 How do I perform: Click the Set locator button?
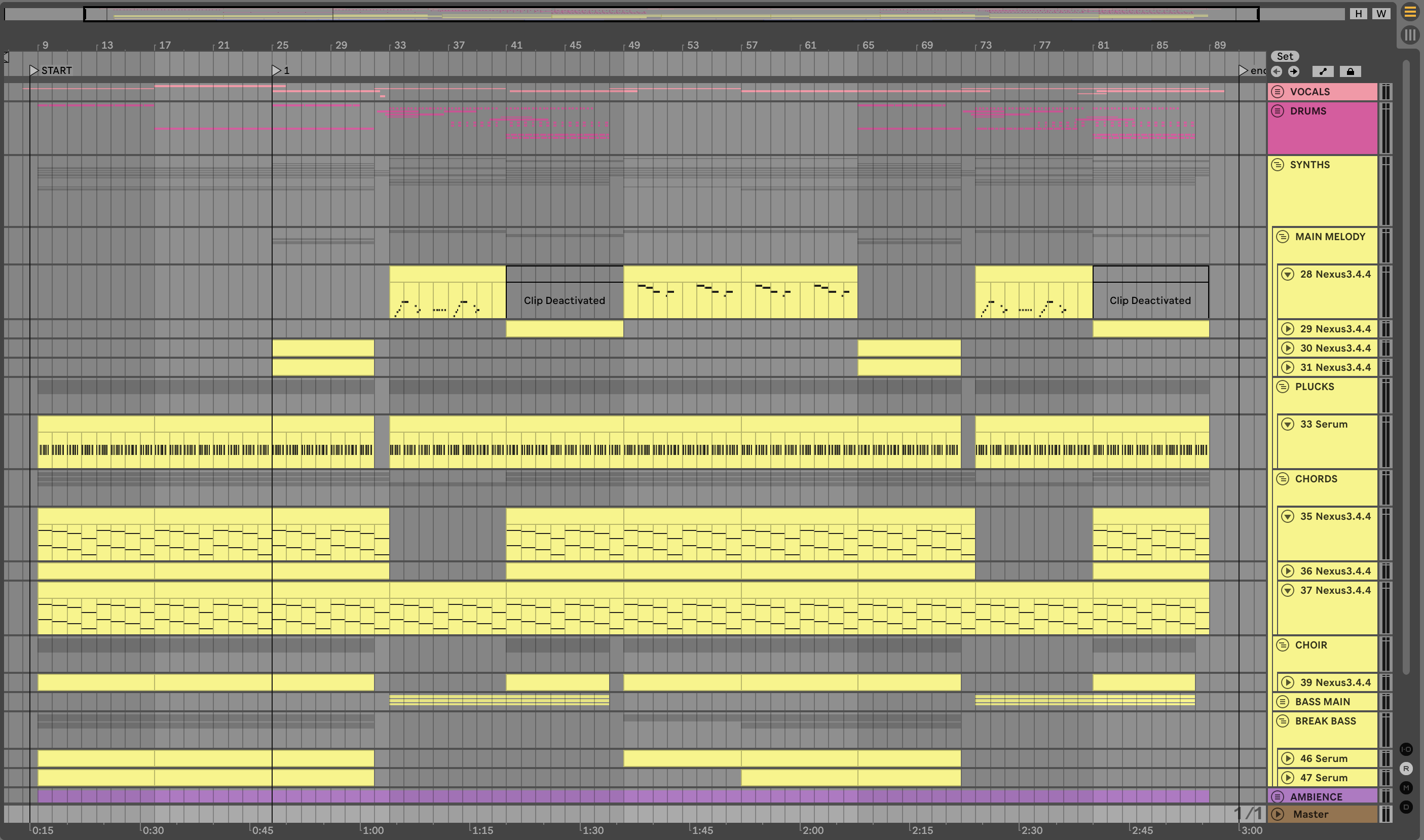coord(1285,56)
